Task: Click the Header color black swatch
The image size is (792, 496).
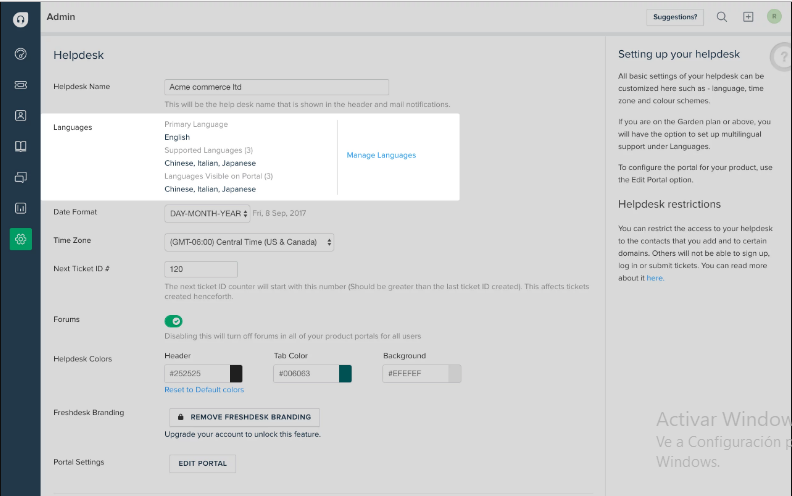Action: tap(236, 373)
